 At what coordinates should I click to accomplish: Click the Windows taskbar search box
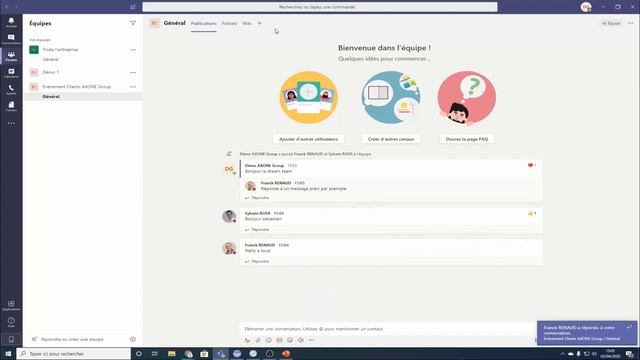(74, 354)
